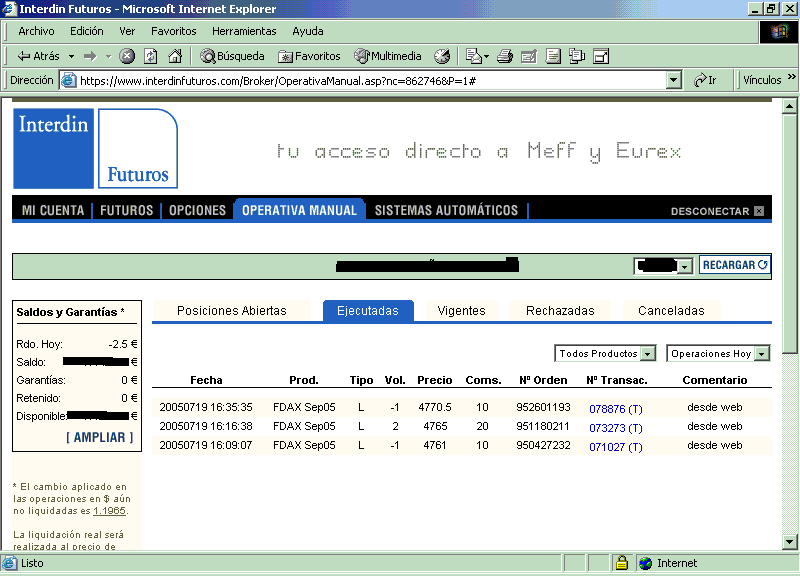The image size is (800, 576).
Task: Click the date 20050719 16:09:07
Action: (206, 445)
